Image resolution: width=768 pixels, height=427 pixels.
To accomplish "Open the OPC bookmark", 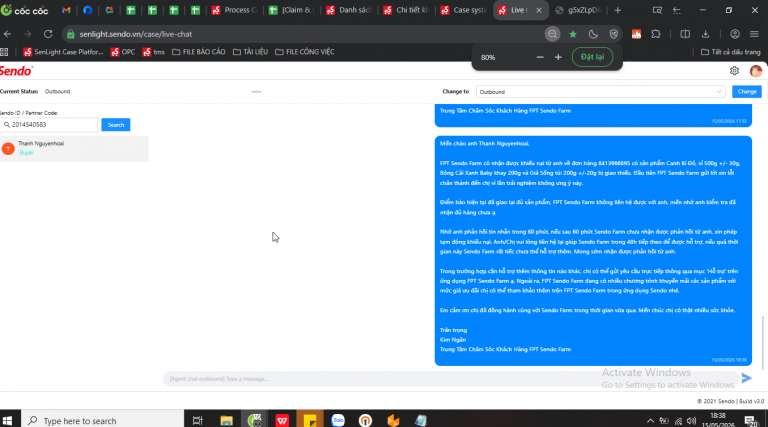I will 123,52.
